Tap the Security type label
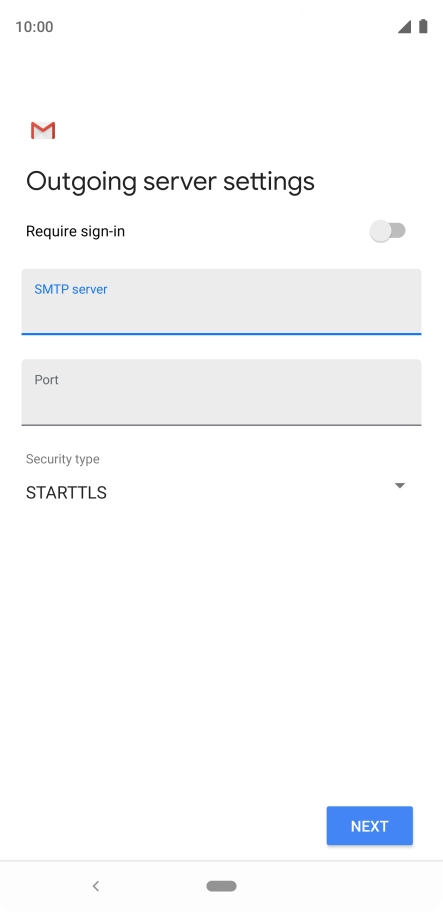443x912 pixels. tap(63, 459)
